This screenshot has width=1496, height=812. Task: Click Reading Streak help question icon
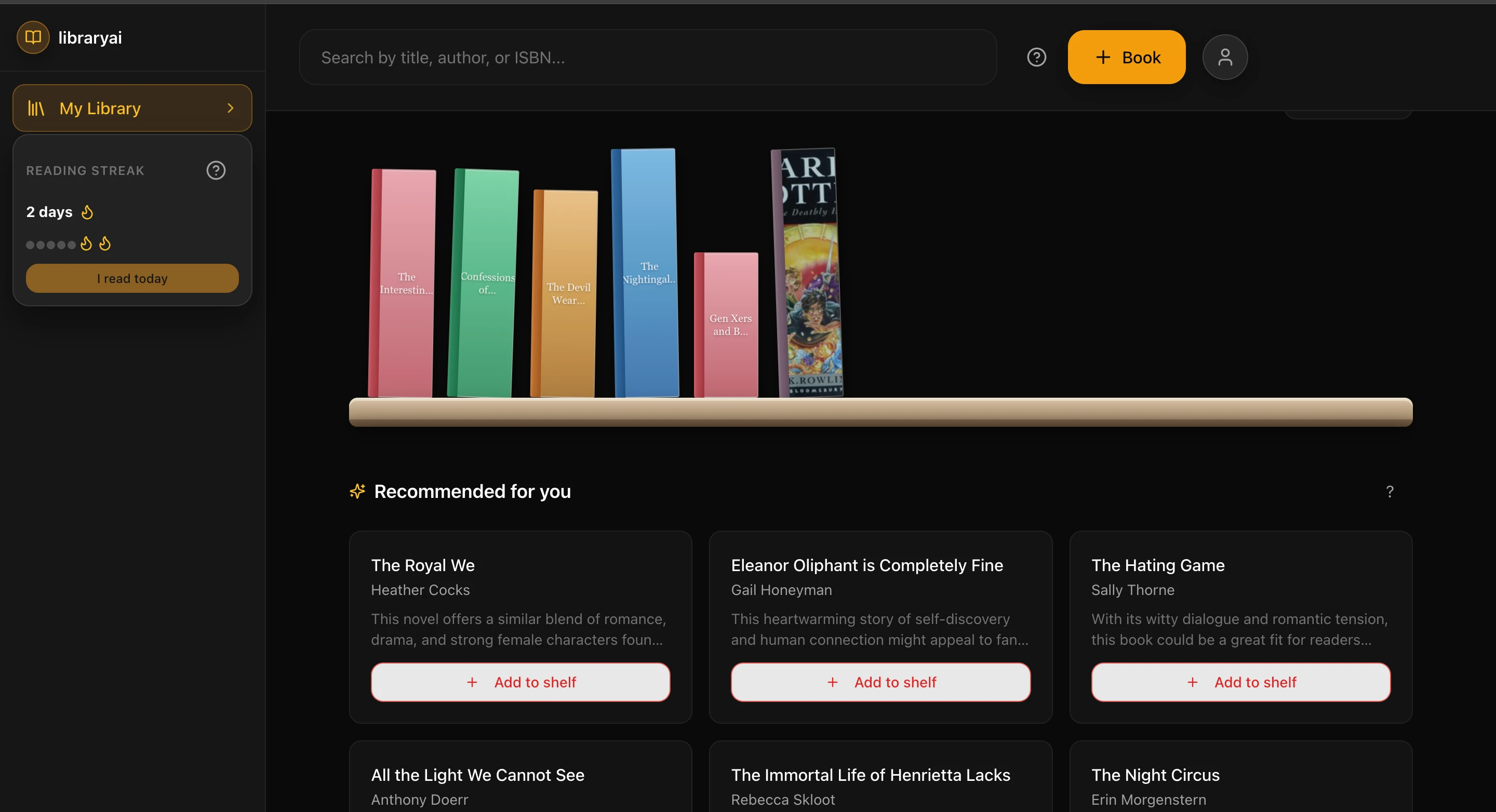pos(216,171)
